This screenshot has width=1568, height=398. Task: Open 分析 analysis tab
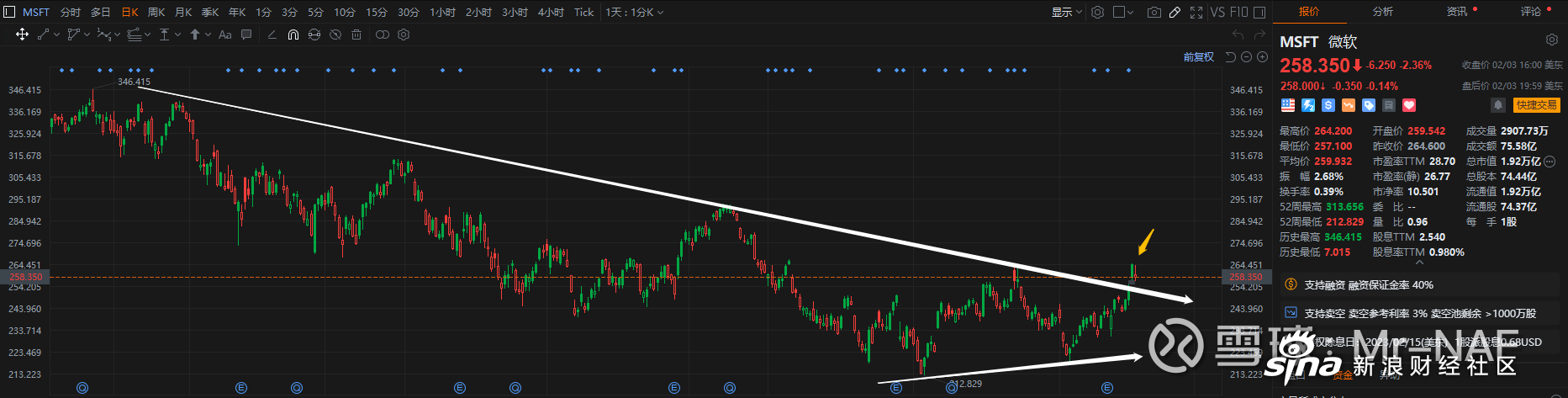pyautogui.click(x=1383, y=11)
